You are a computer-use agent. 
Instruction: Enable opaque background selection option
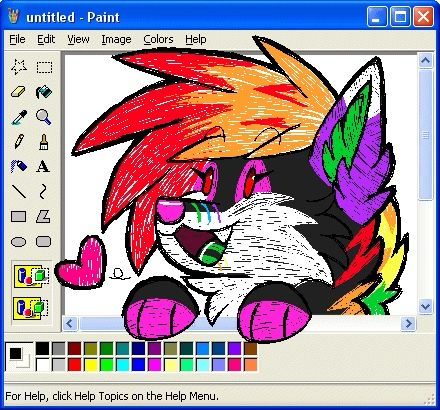pos(31,276)
